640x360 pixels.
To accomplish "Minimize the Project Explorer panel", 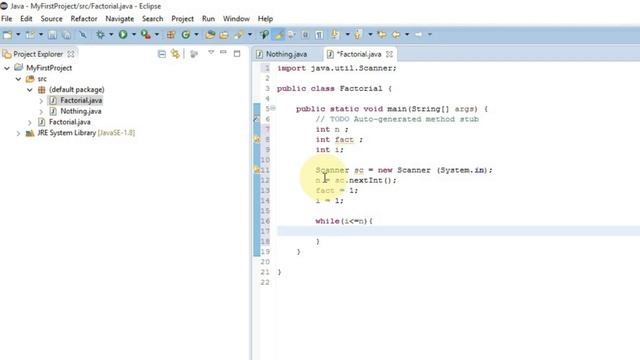I will click(223, 52).
